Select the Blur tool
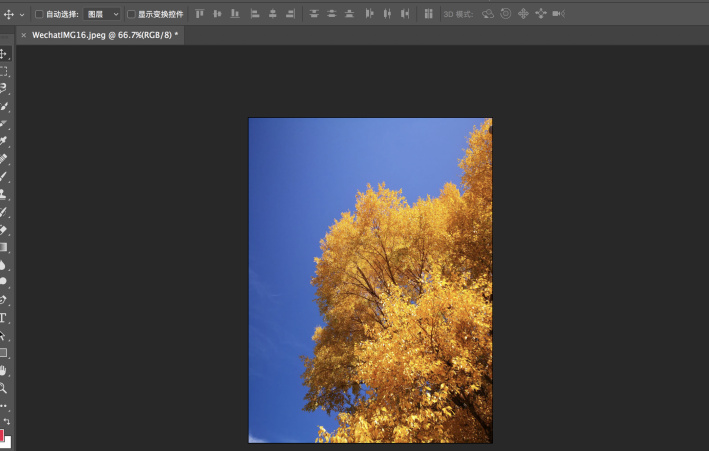The height and width of the screenshot is (451, 709). [3, 265]
